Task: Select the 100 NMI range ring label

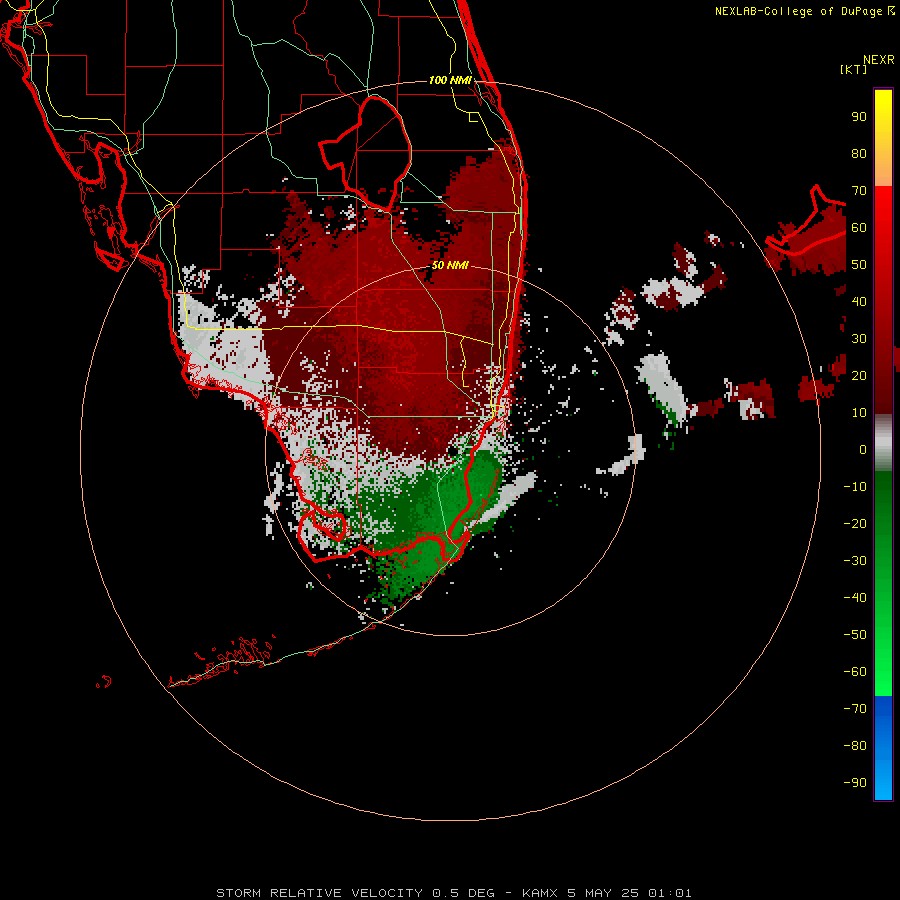Action: (450, 80)
